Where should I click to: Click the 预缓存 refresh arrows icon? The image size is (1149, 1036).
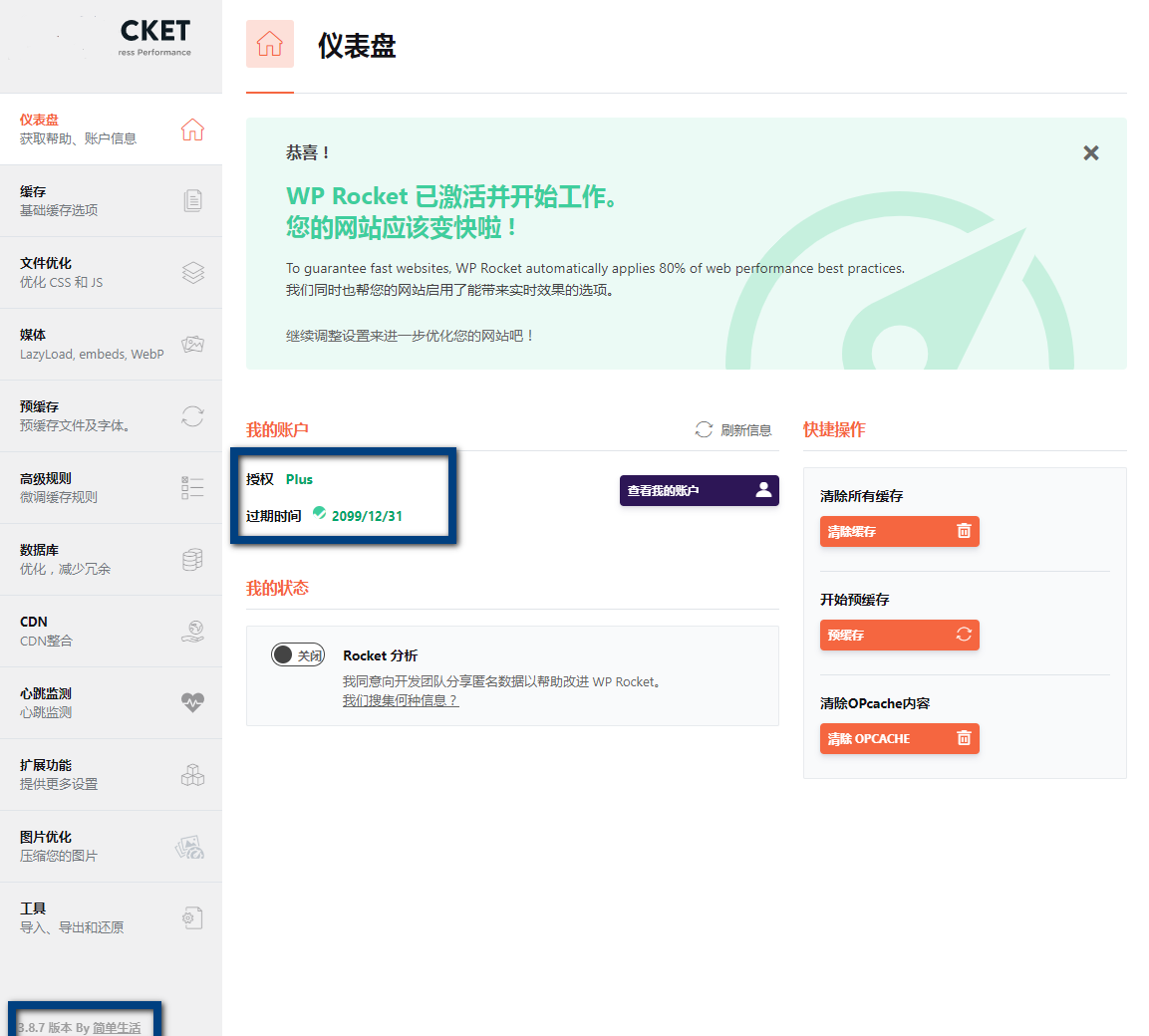click(192, 416)
